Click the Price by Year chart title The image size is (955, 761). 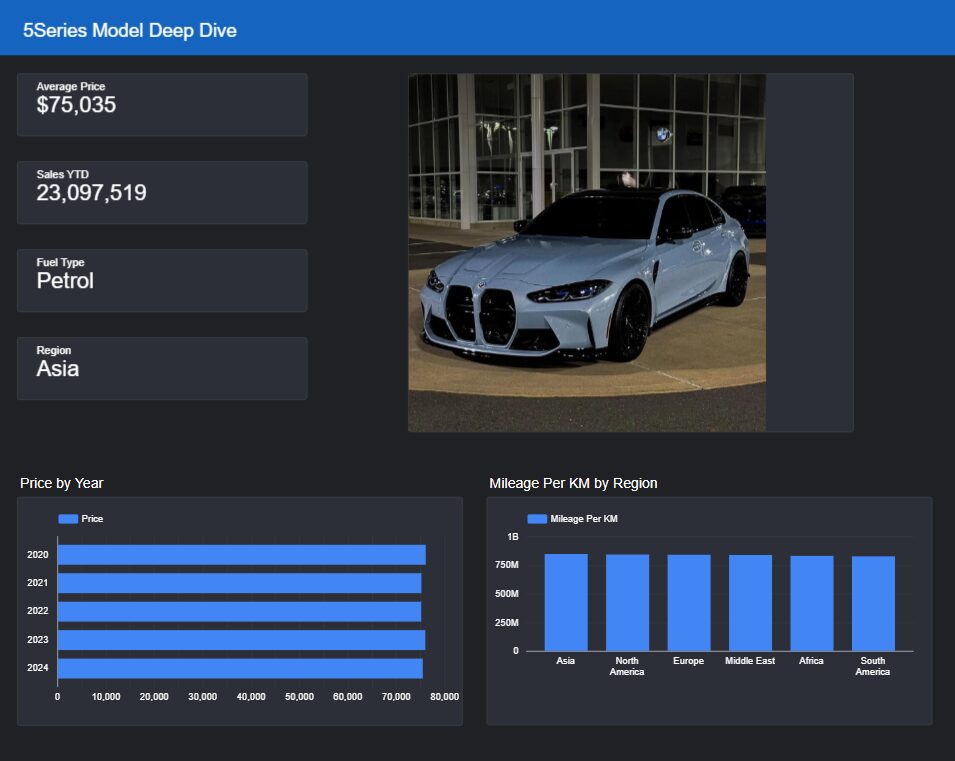[62, 483]
